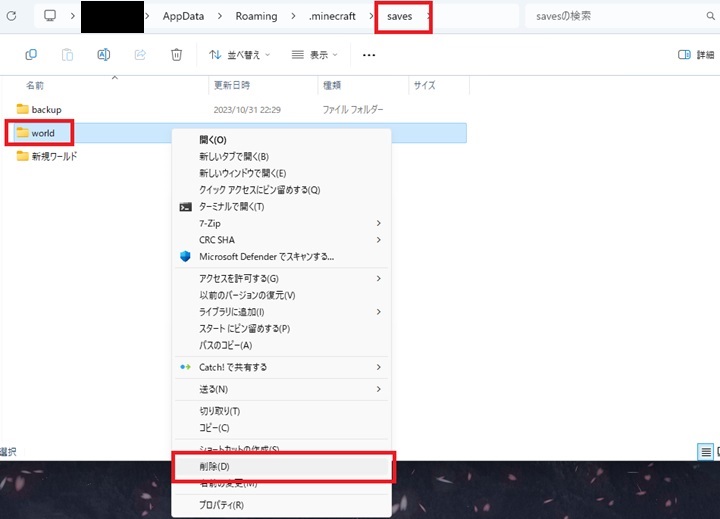Select Roaming in the breadcrumb path
The height and width of the screenshot is (519, 720).
point(256,16)
